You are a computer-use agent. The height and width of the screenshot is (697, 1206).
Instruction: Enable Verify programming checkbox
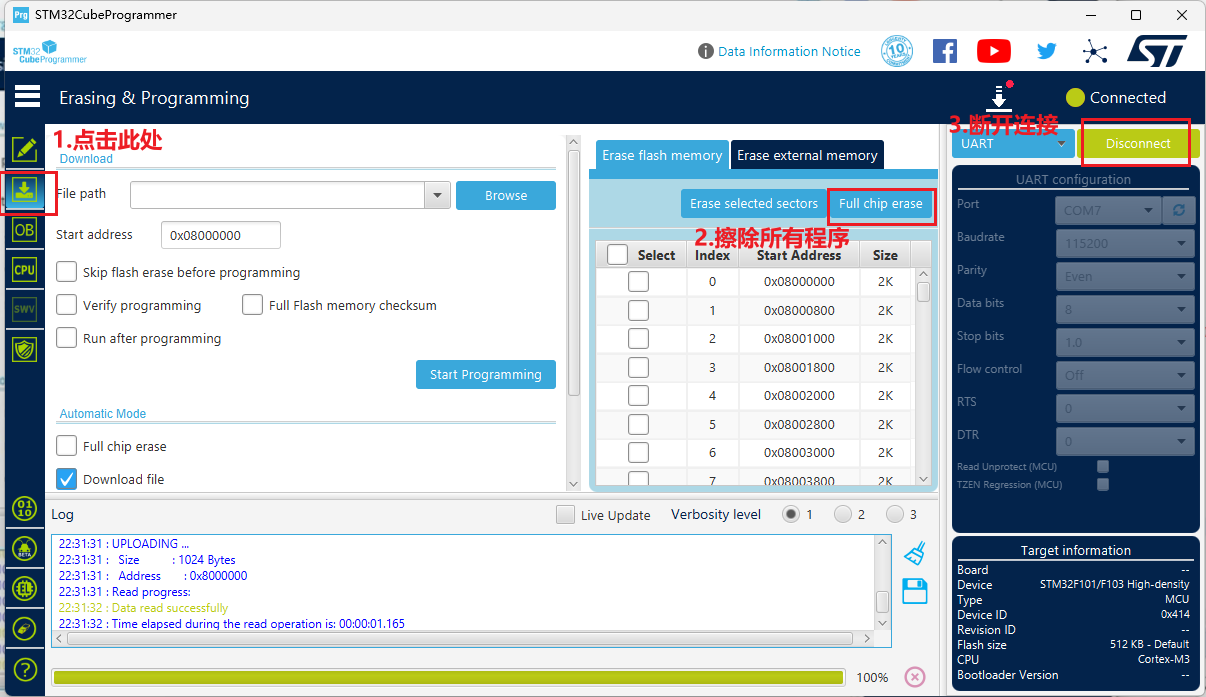pos(67,305)
